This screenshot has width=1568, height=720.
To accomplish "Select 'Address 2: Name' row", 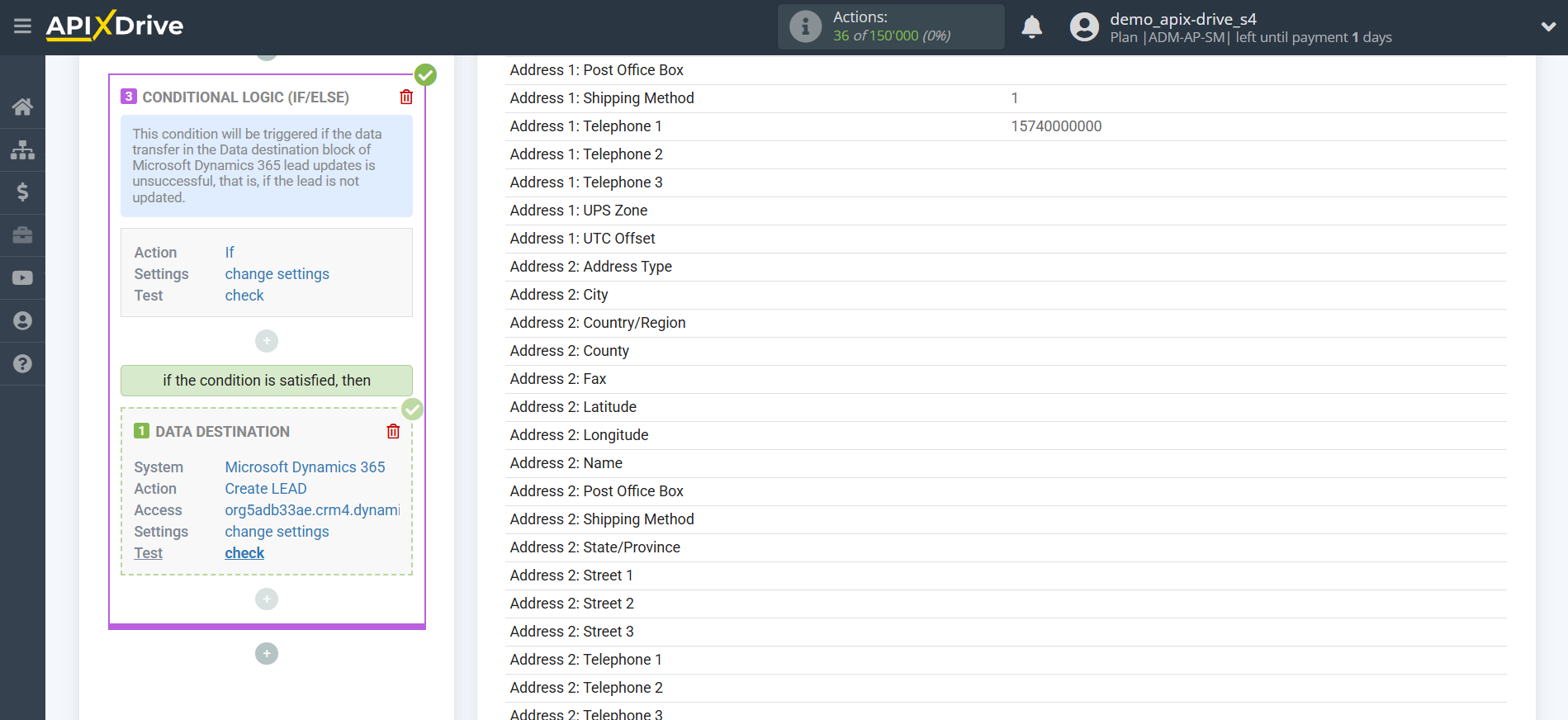I will 1006,463.
